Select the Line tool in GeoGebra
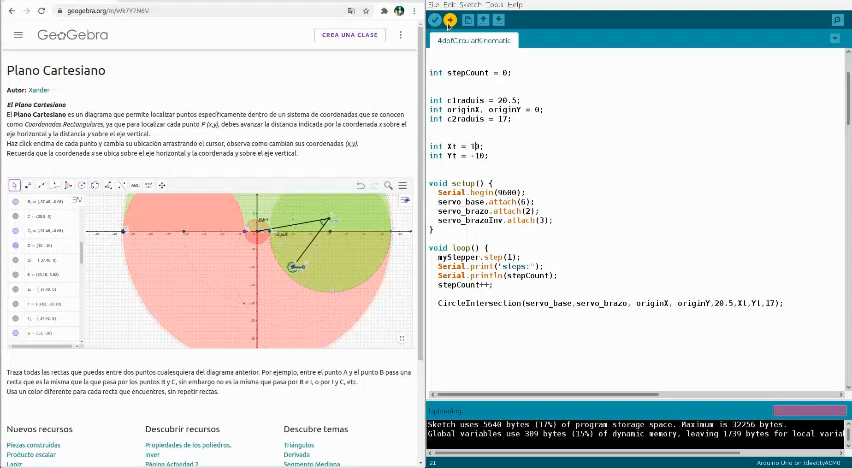Viewport: 852px width, 468px height. [x=41, y=185]
